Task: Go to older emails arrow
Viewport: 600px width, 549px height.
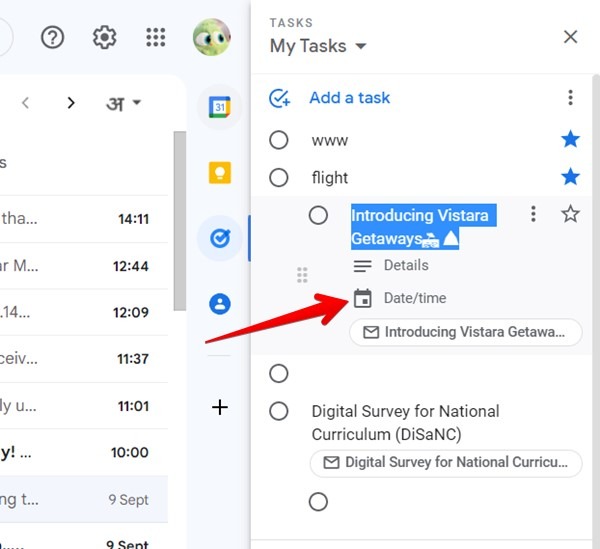Action: [x=71, y=103]
